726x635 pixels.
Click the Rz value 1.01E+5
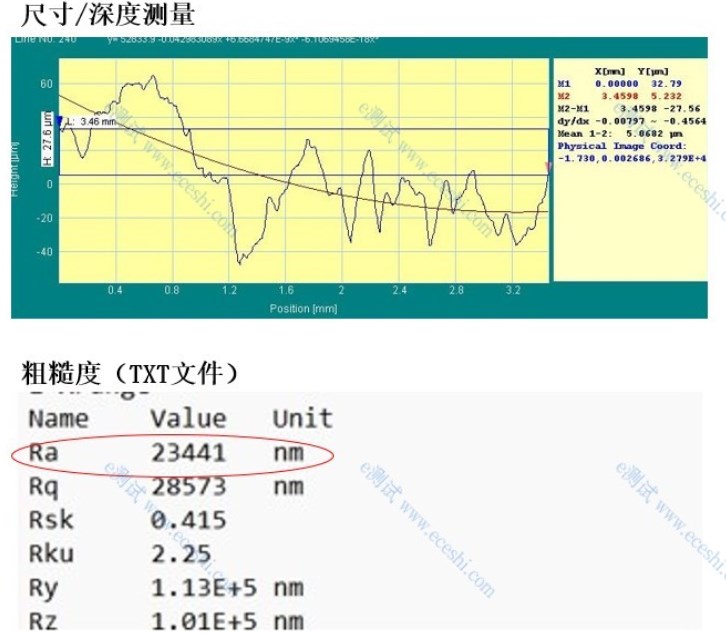click(204, 621)
